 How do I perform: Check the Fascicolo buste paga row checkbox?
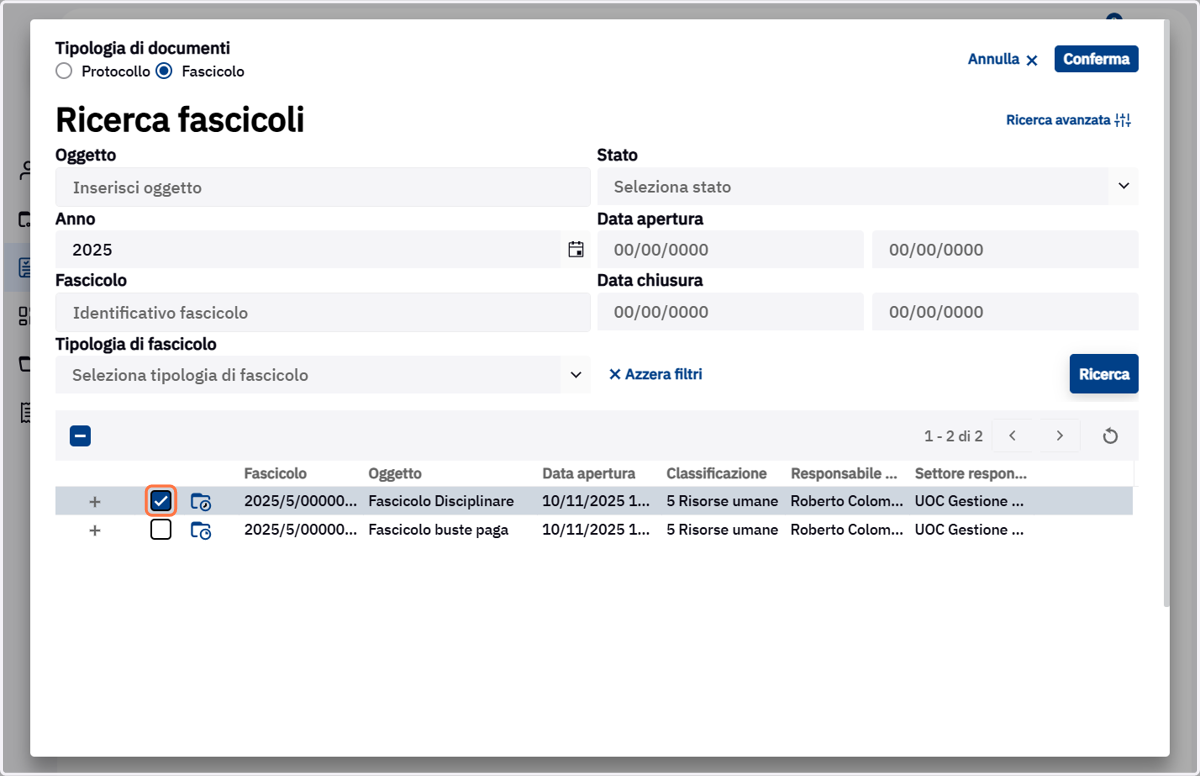(x=161, y=530)
